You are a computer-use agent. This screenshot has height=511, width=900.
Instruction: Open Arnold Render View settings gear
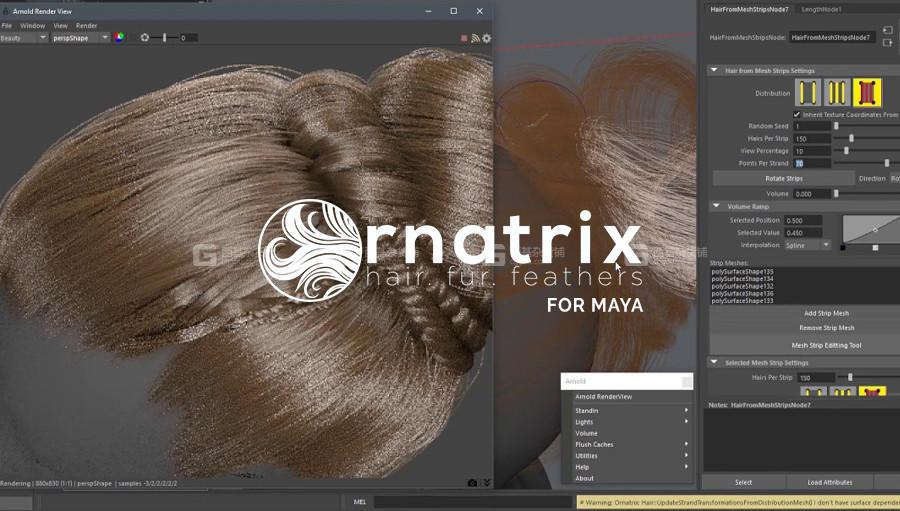(x=487, y=38)
